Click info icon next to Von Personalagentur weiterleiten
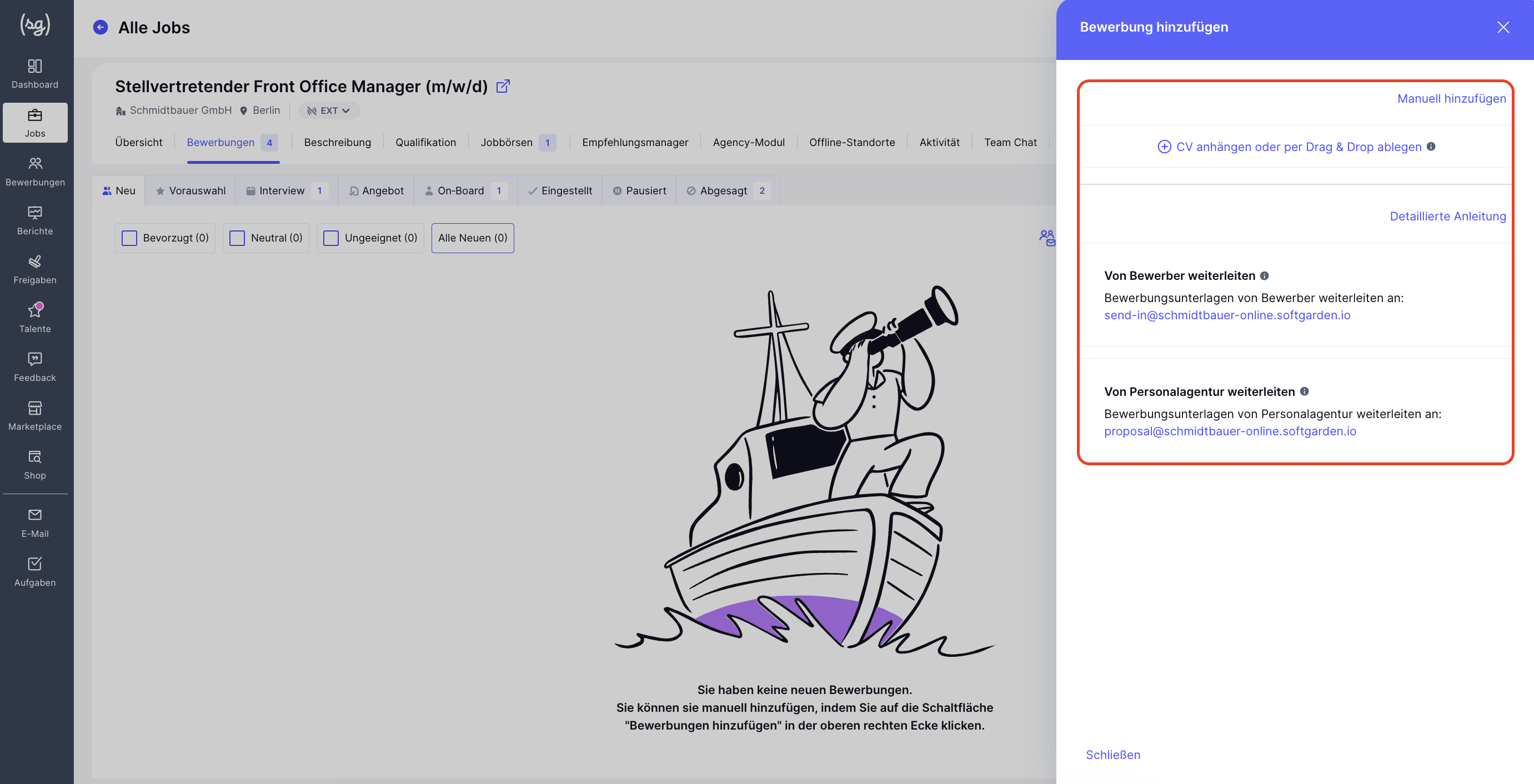The height and width of the screenshot is (784, 1534). point(1304,391)
